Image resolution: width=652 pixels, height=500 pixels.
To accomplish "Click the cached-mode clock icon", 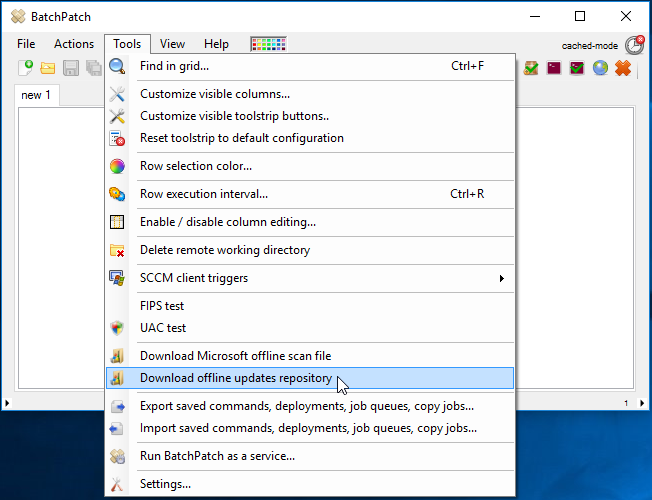I will click(x=635, y=45).
